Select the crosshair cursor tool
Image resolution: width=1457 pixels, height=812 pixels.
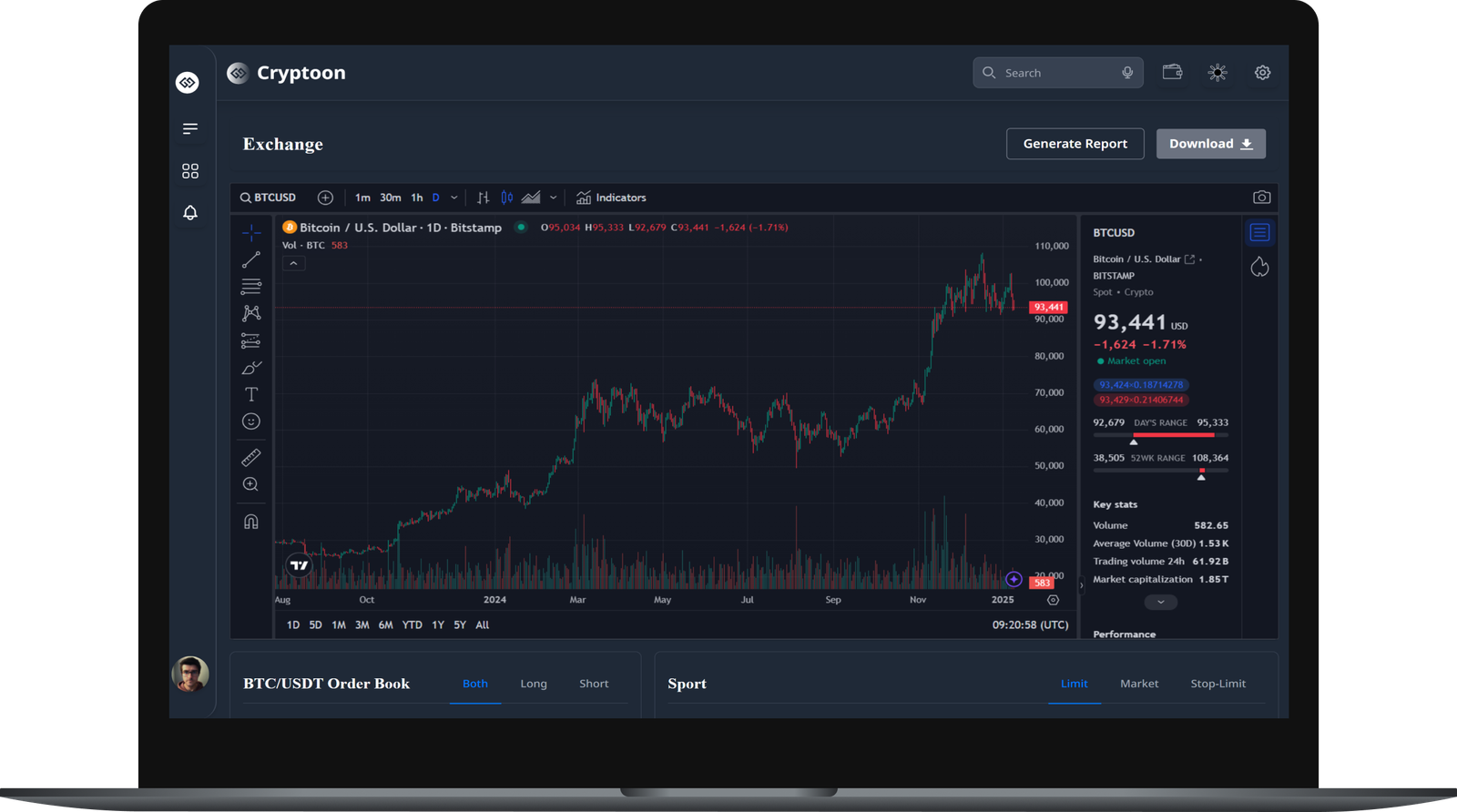coord(251,233)
